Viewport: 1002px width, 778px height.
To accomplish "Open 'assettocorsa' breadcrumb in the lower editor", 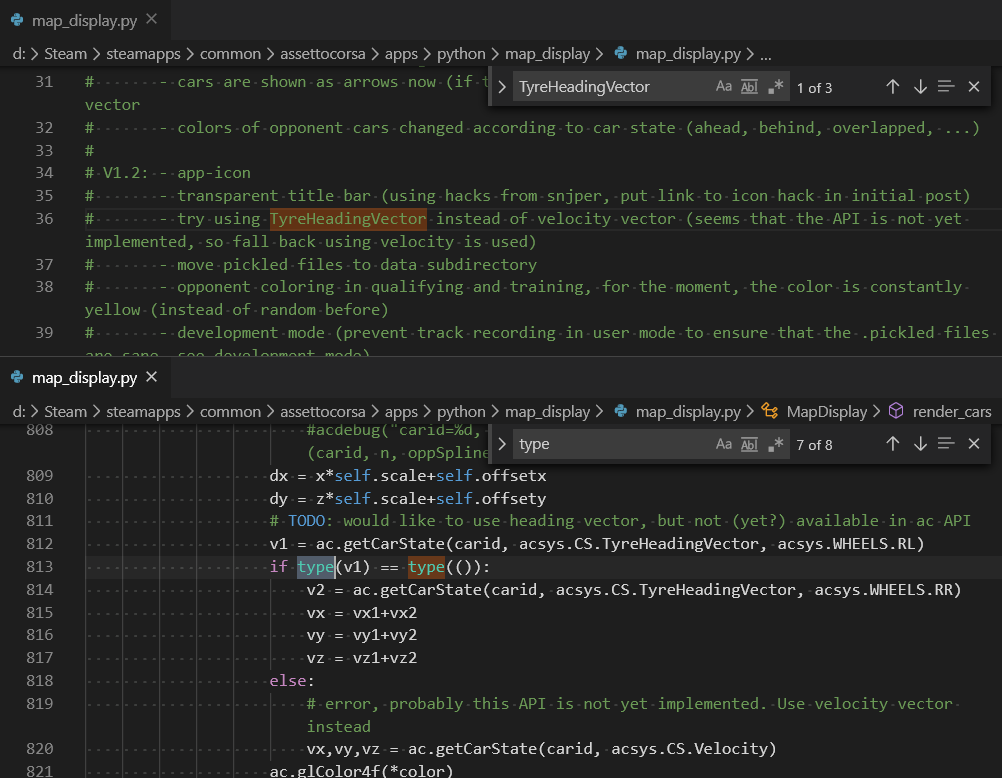I will point(323,412).
